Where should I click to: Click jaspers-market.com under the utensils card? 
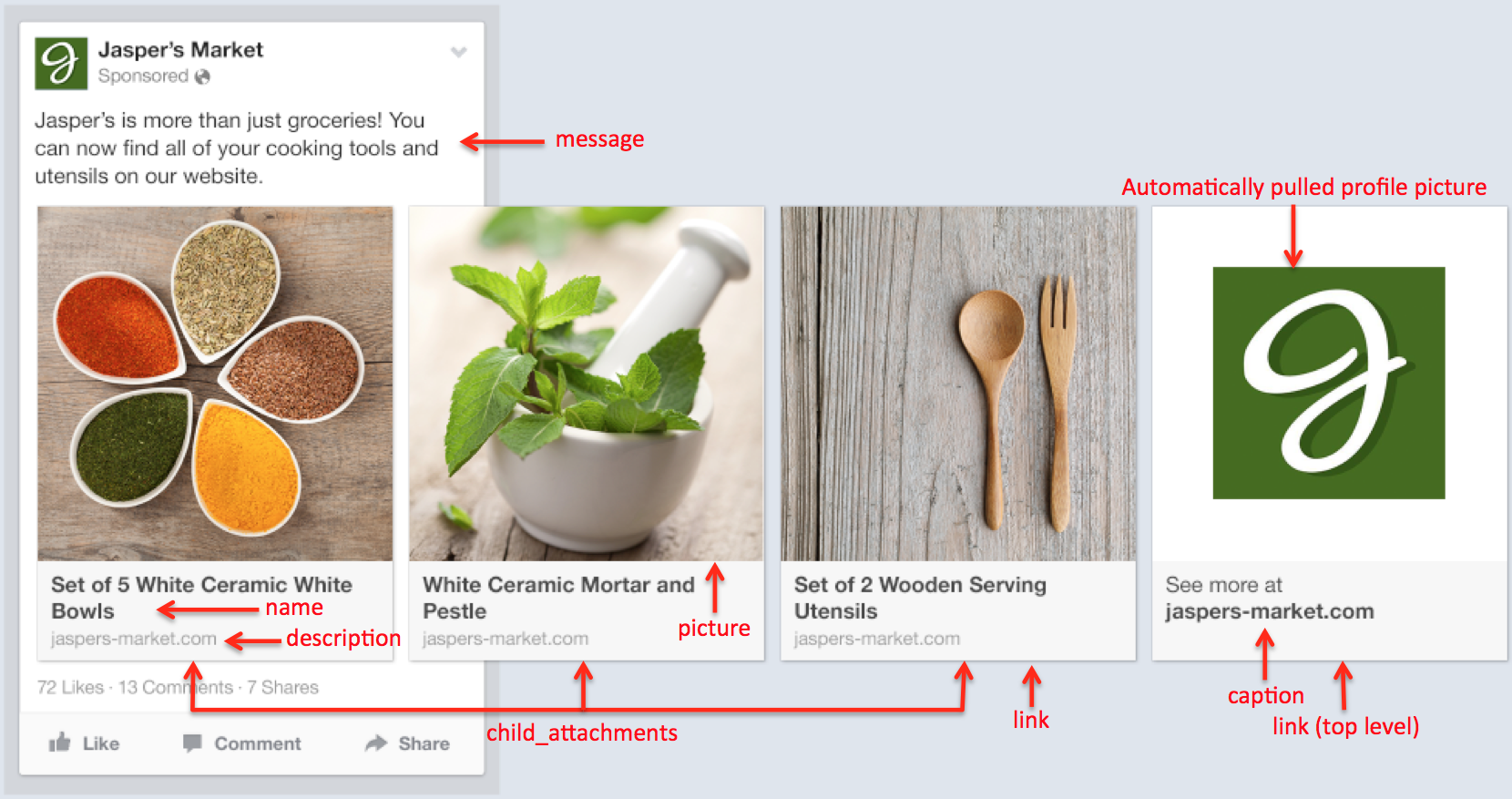click(877, 639)
